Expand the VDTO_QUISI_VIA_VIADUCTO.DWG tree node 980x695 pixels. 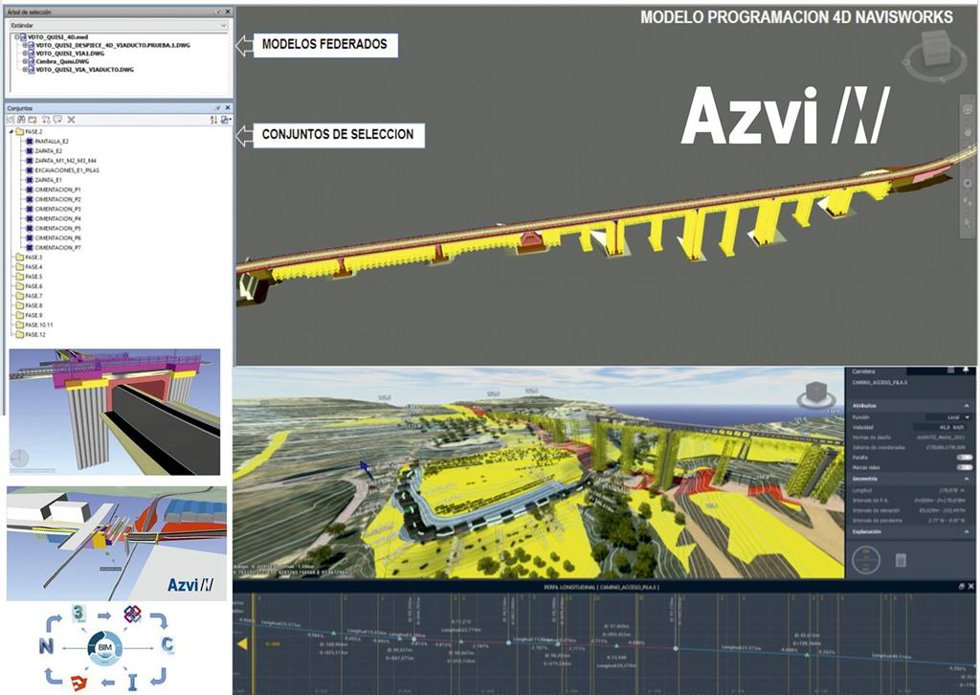click(25, 69)
